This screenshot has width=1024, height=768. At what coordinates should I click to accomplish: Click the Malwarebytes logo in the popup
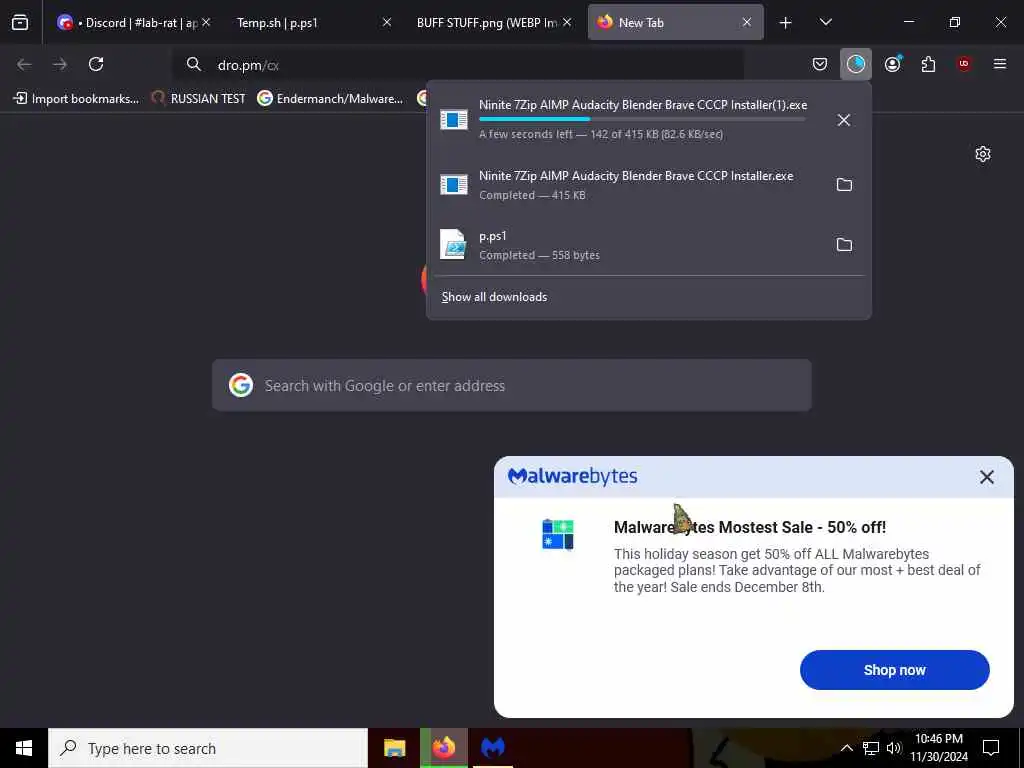[573, 477]
